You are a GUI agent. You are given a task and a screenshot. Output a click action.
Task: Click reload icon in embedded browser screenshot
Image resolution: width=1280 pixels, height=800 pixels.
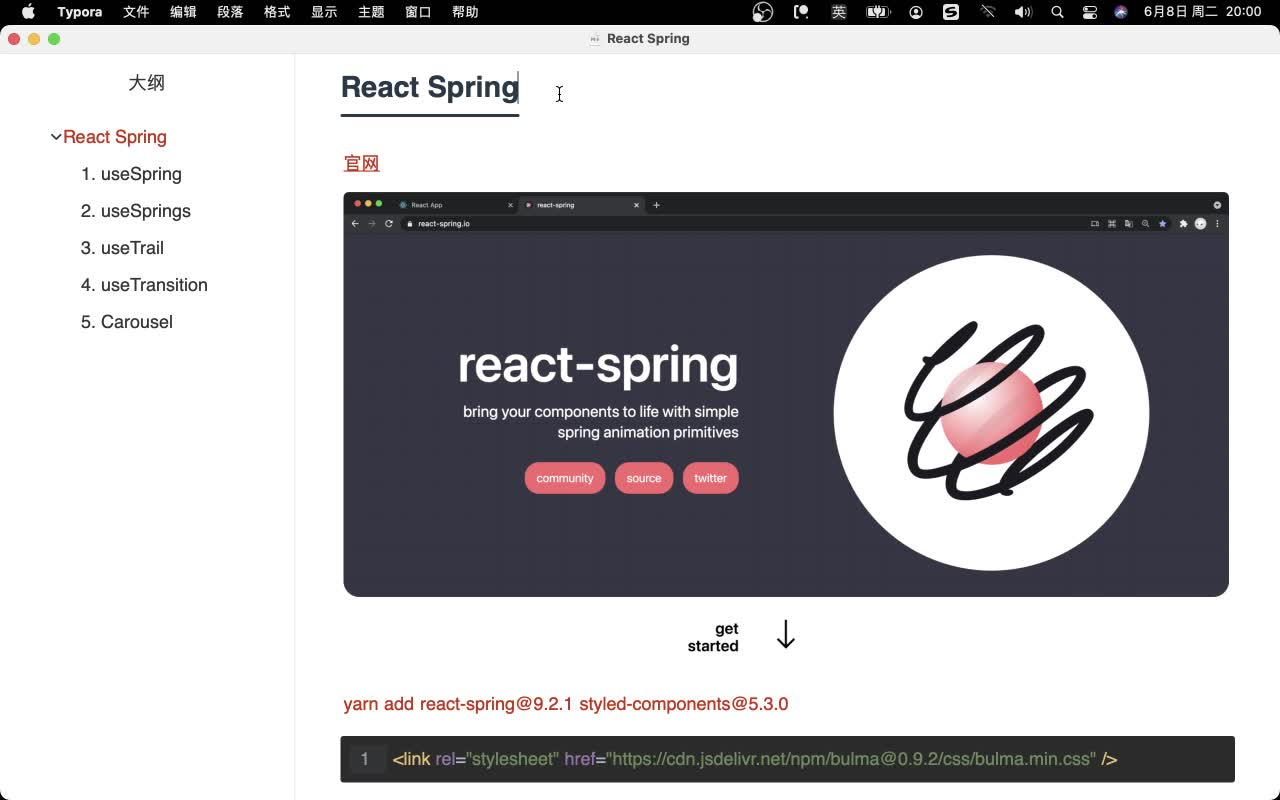tap(389, 224)
